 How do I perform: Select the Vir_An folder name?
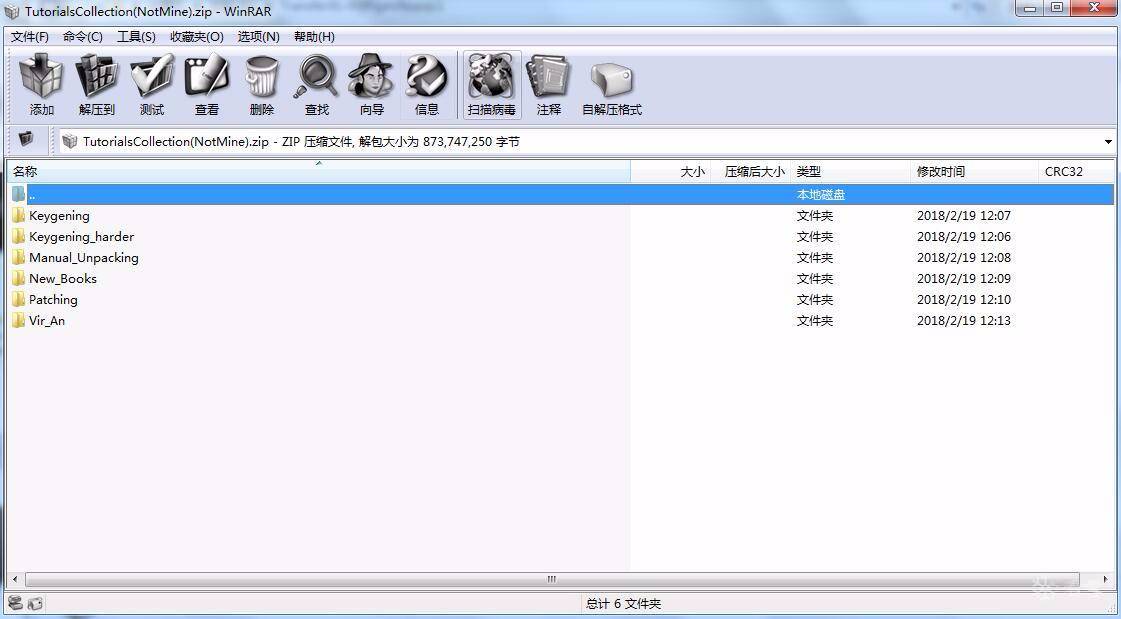click(47, 320)
